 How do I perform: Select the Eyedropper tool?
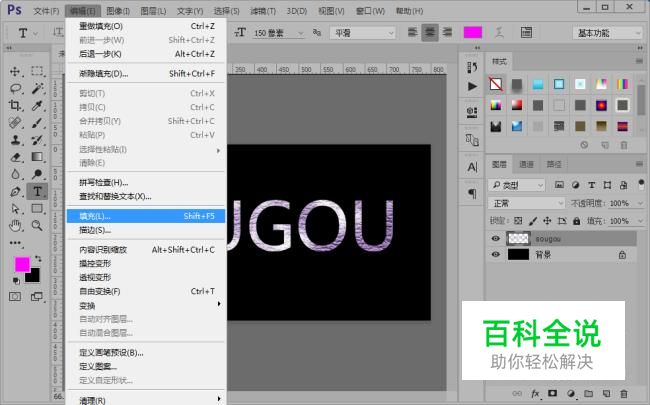coord(37,105)
